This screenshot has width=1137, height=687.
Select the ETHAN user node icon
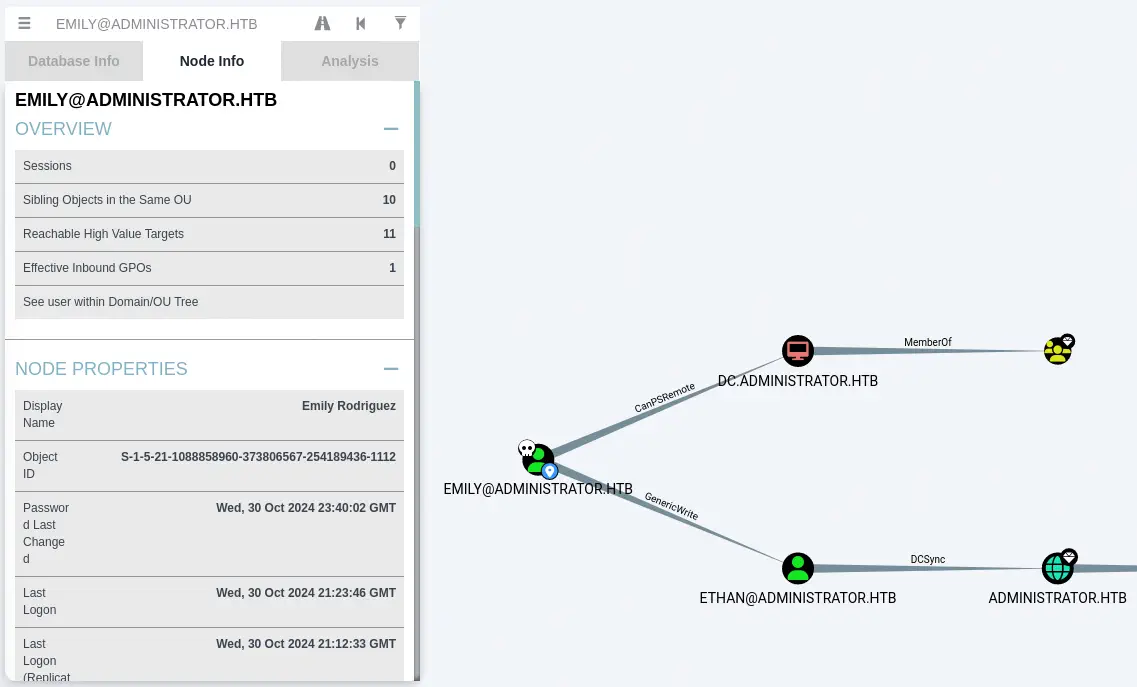point(797,568)
